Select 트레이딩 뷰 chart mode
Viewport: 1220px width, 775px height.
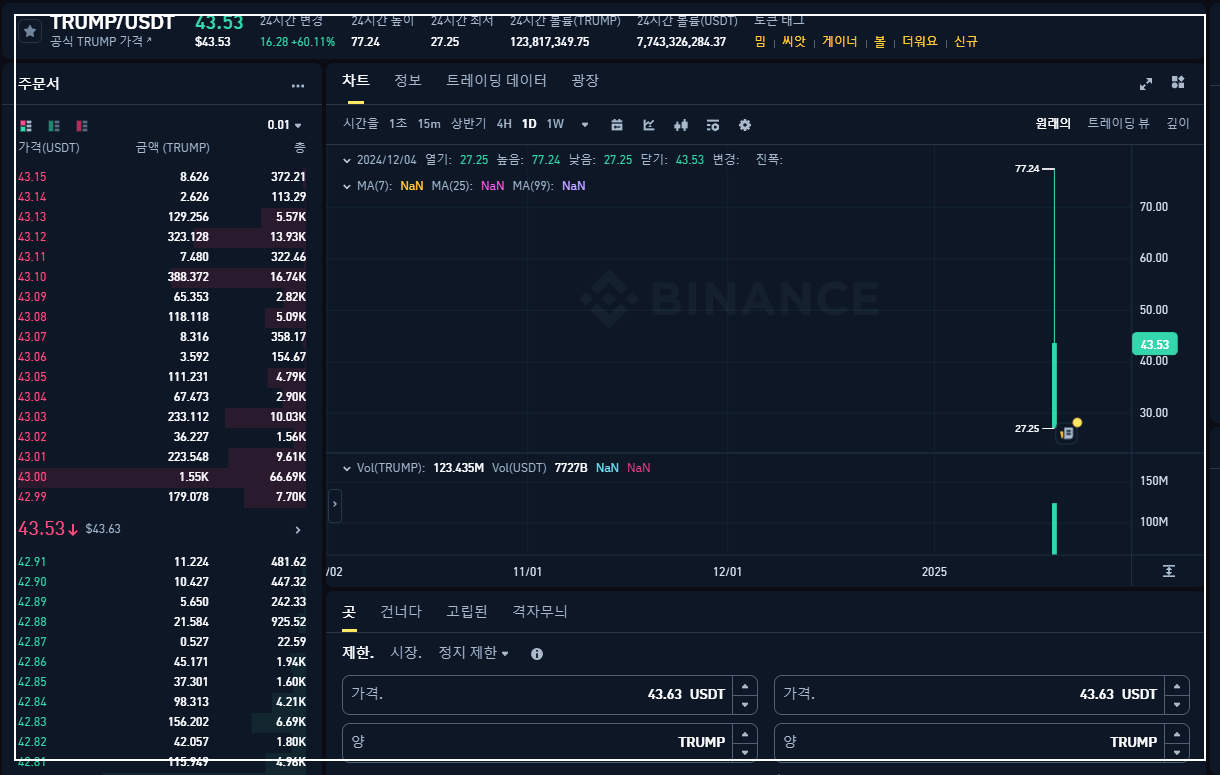click(x=1119, y=124)
